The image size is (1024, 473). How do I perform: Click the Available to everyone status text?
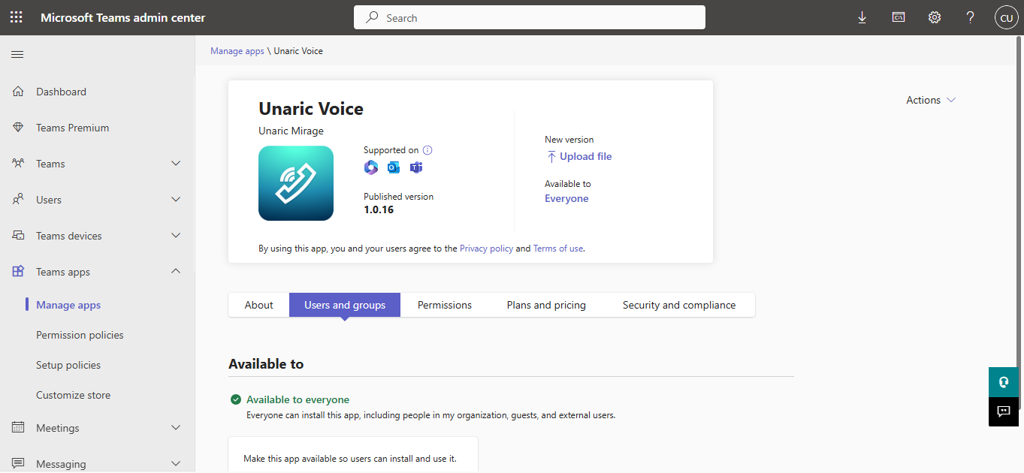[x=298, y=400]
